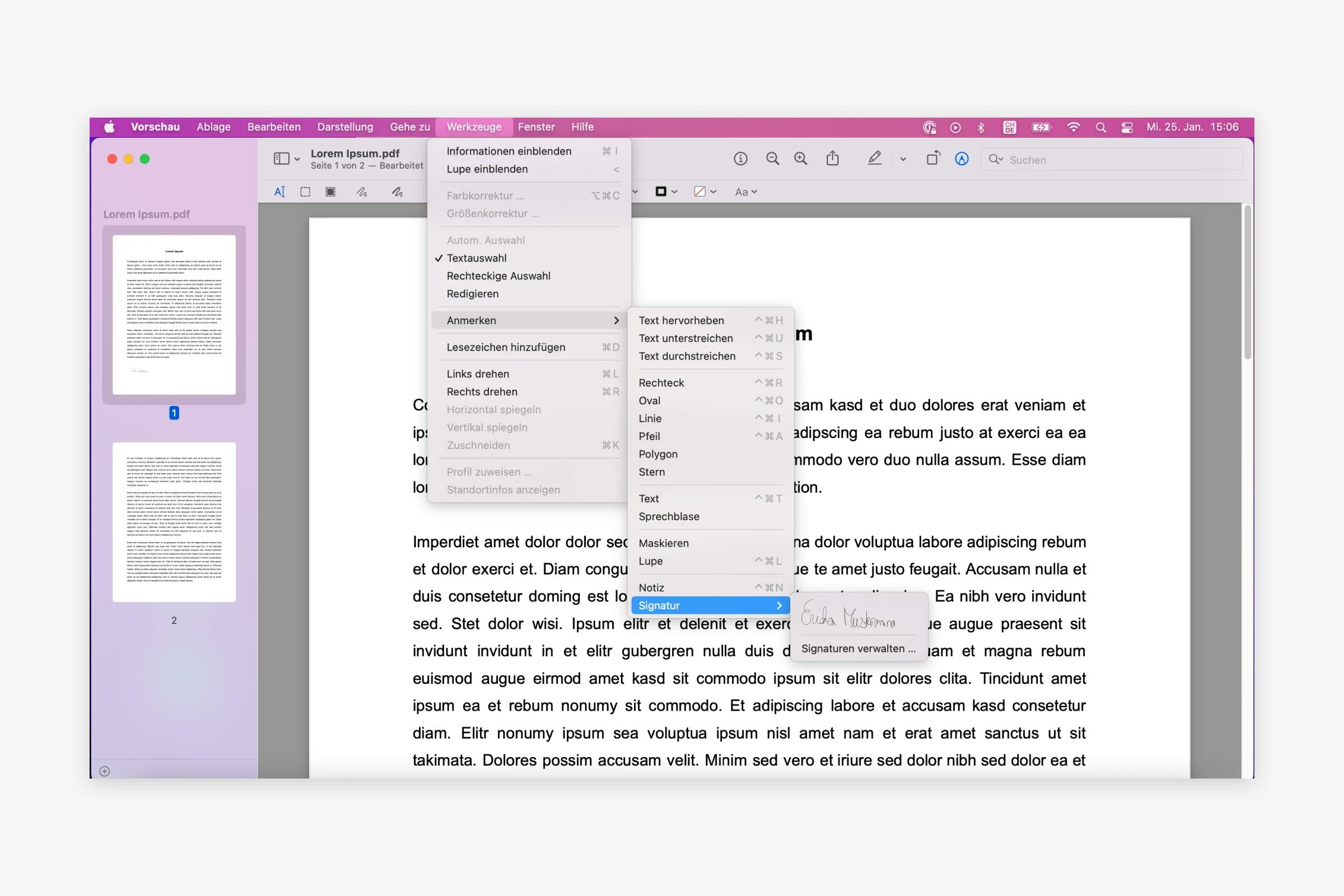The width and height of the screenshot is (1344, 896).
Task: Select the text selection tool in markup toolbar
Action: coord(279,192)
